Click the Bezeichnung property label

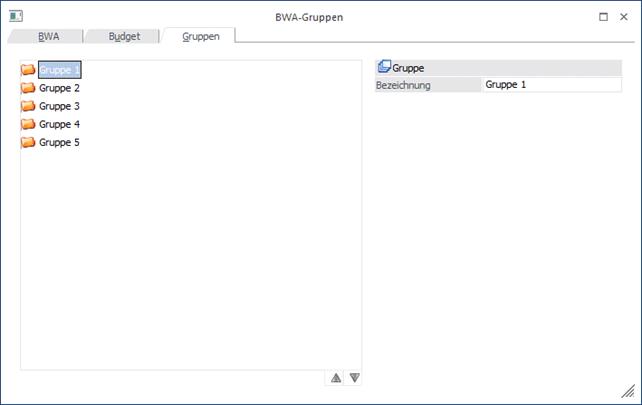pos(403,85)
